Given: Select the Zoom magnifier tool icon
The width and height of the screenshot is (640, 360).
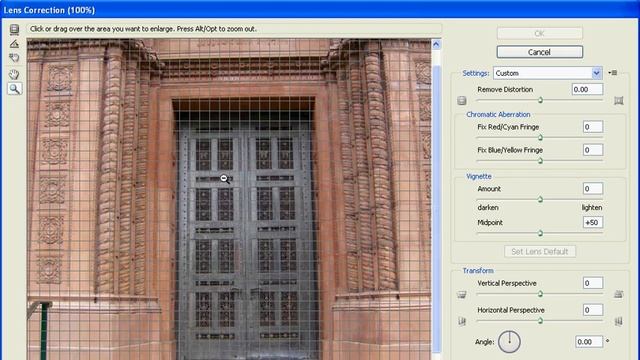Looking at the screenshot, I should 14,89.
